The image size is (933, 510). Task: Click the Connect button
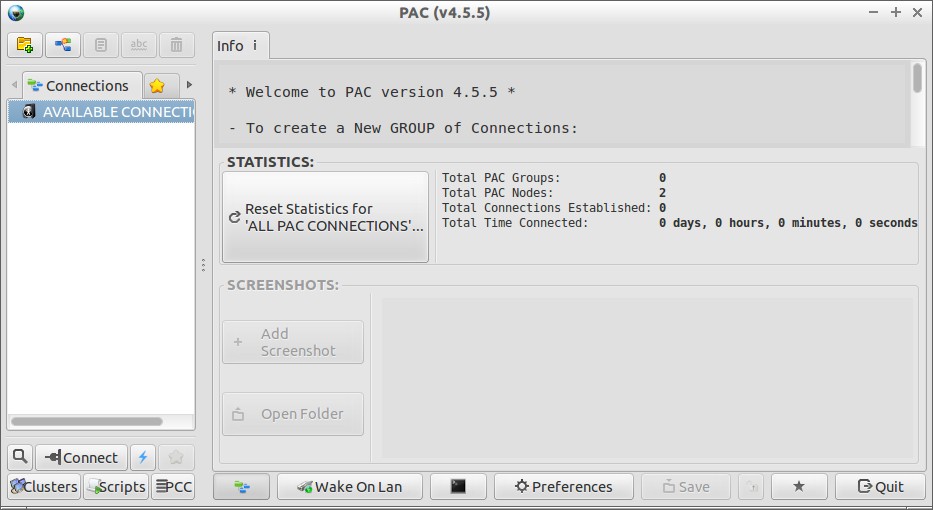(82, 457)
